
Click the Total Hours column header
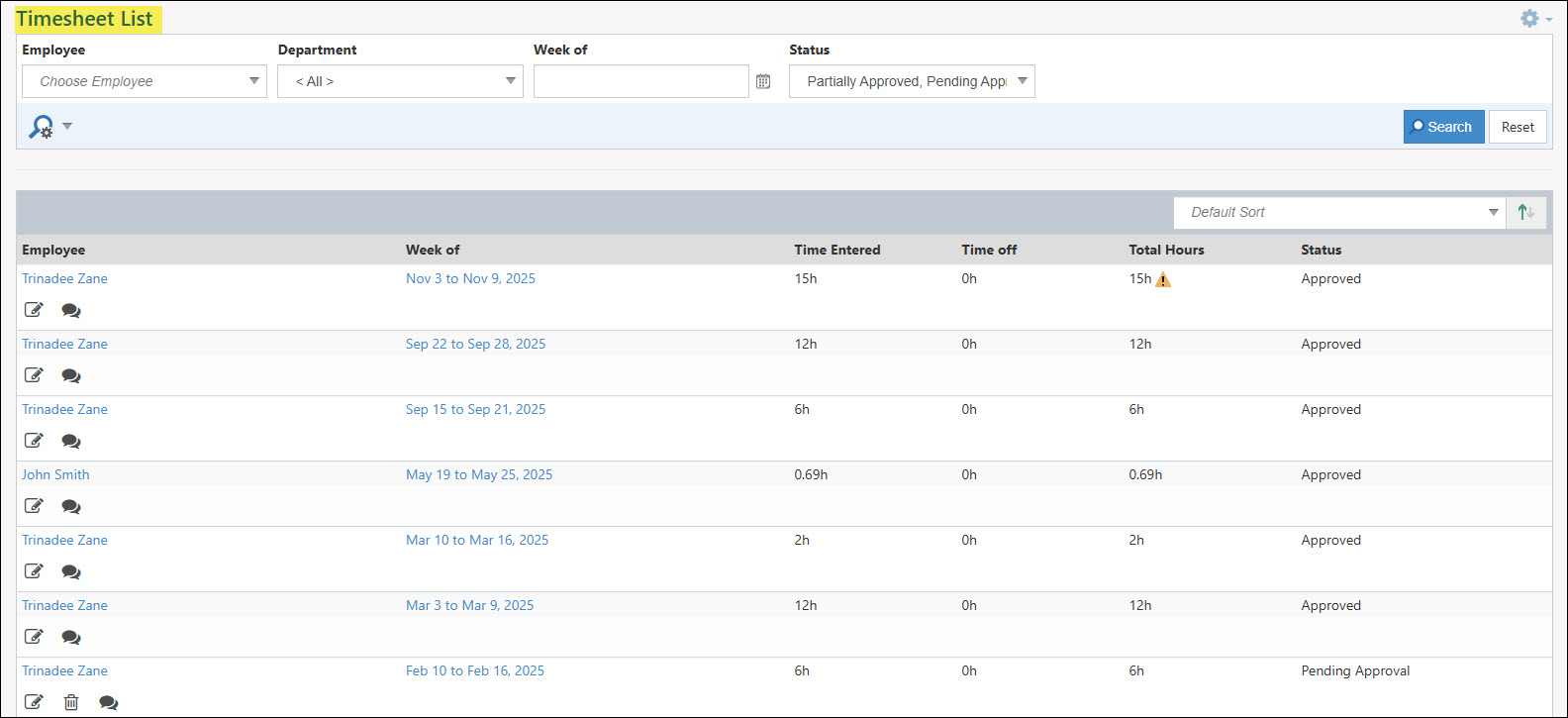1166,250
